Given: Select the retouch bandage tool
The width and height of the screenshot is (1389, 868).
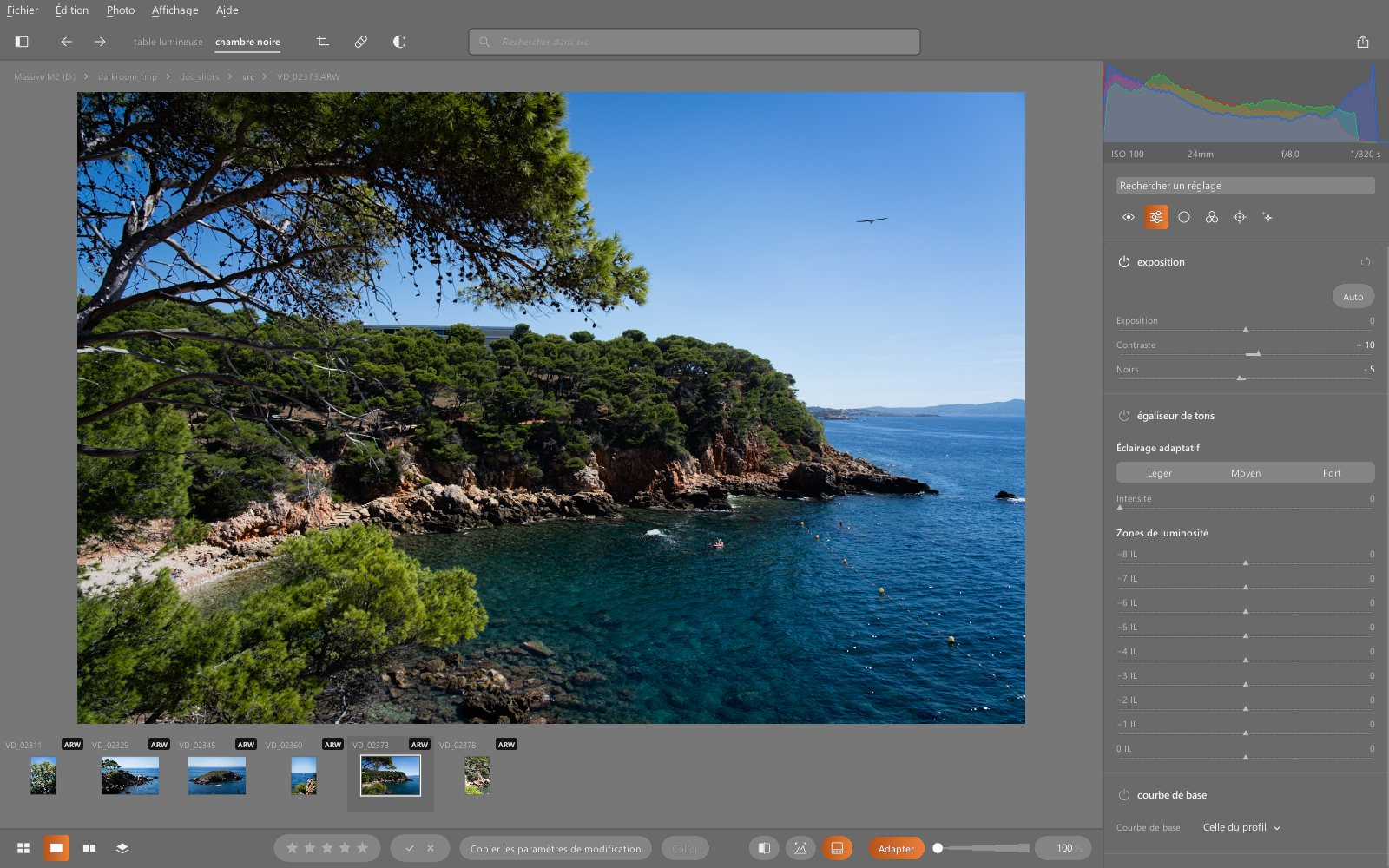Looking at the screenshot, I should click(361, 42).
